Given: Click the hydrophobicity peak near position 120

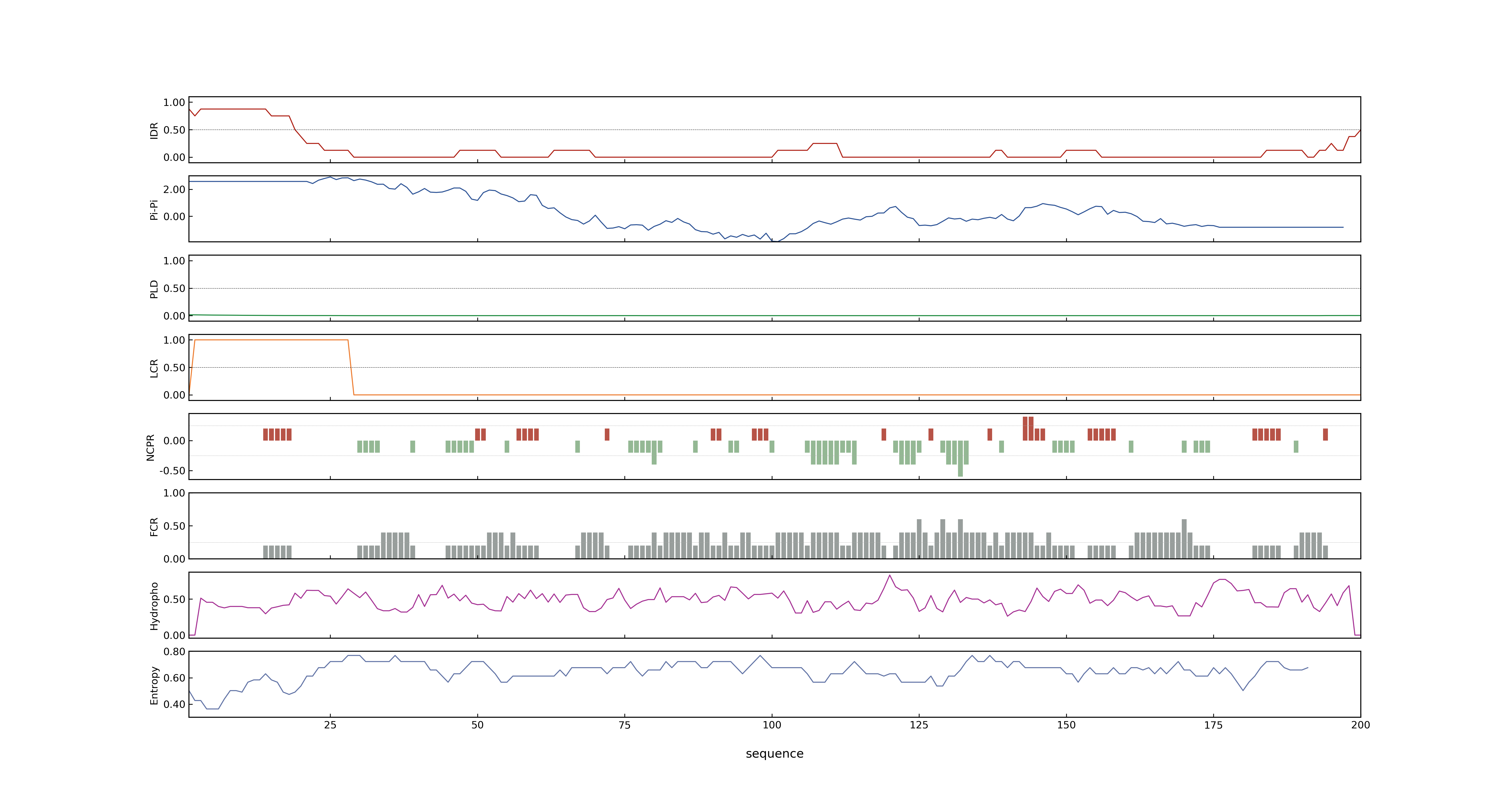Looking at the screenshot, I should pos(890,576).
